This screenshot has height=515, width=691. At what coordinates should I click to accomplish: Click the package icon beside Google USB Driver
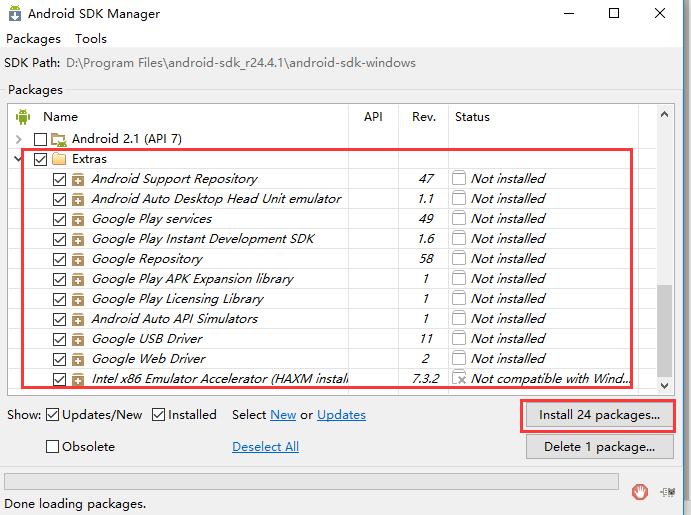tap(78, 340)
